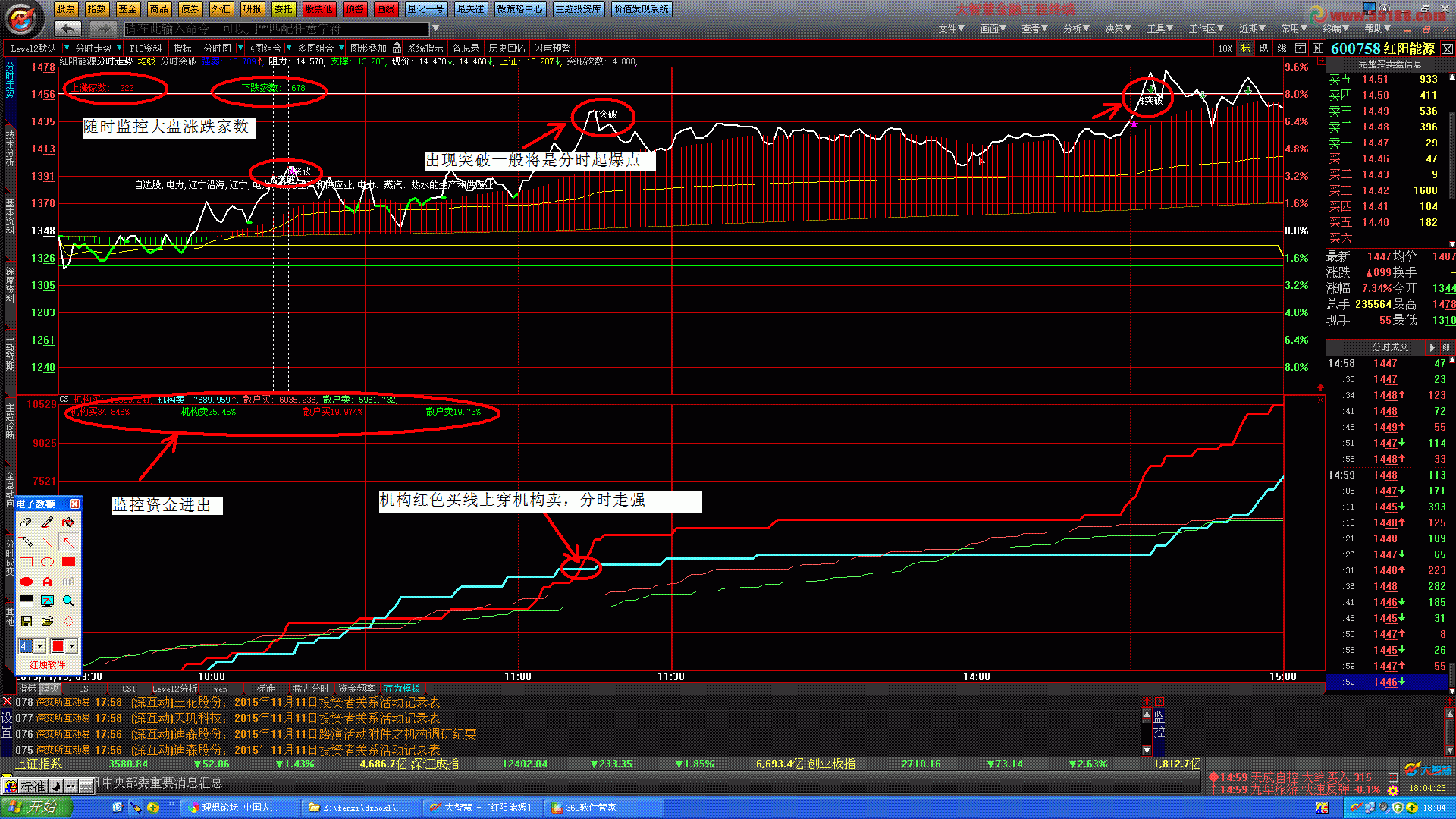The width and height of the screenshot is (1456, 819).
Task: Toggle the 细 detail button in 分时成交
Action: pos(1447,347)
